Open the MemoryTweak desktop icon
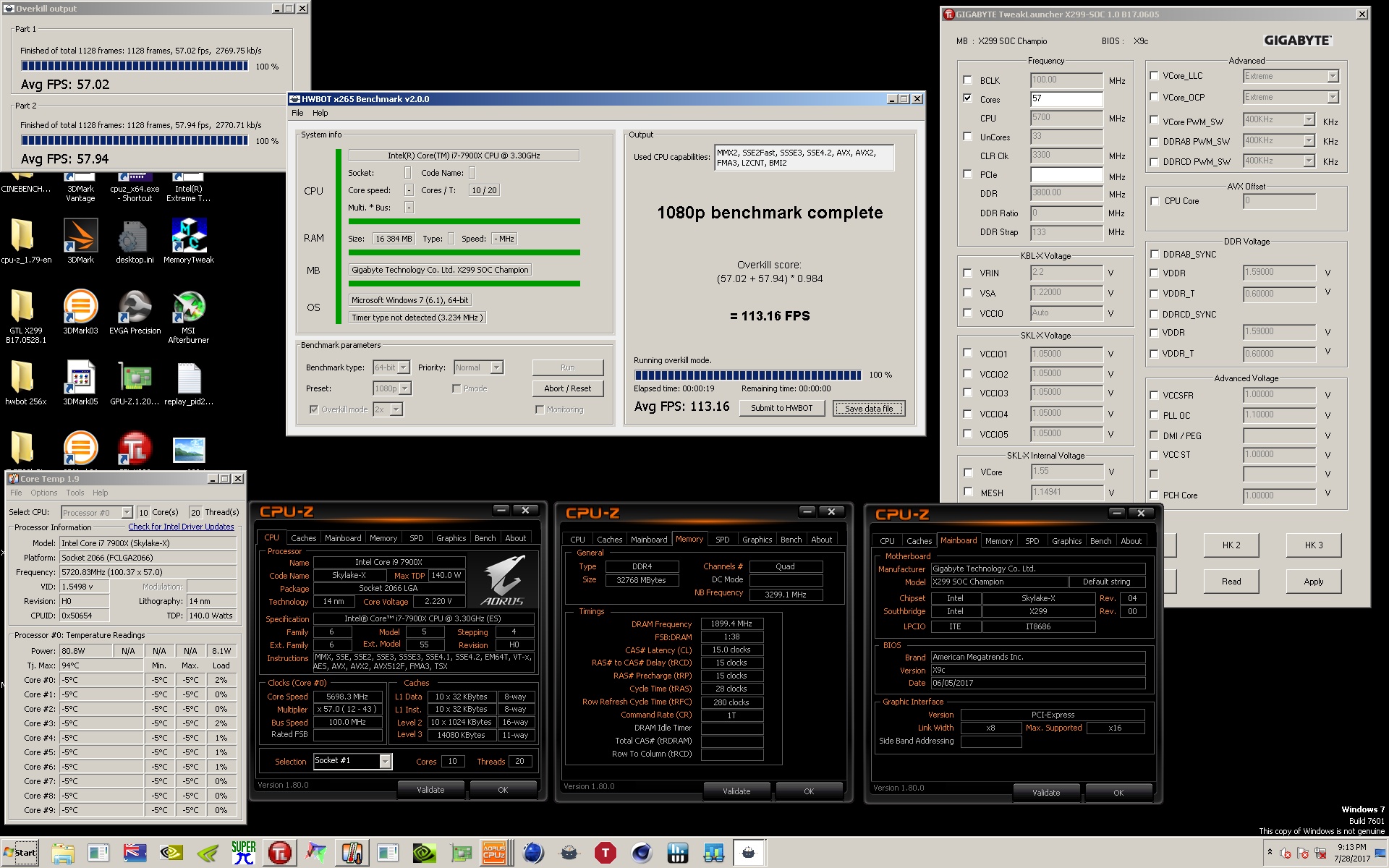 (x=188, y=242)
